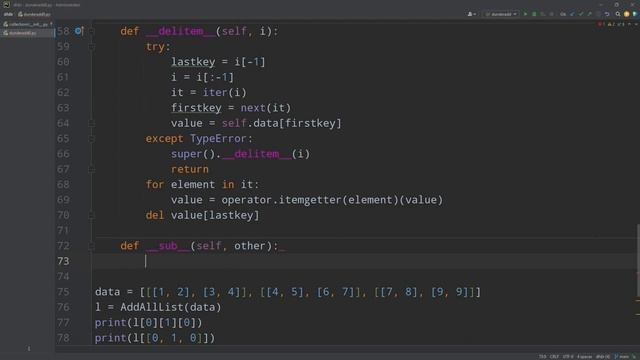Click the override gutter icon on line 58
Screen dimensions: 640x360
coord(79,31)
